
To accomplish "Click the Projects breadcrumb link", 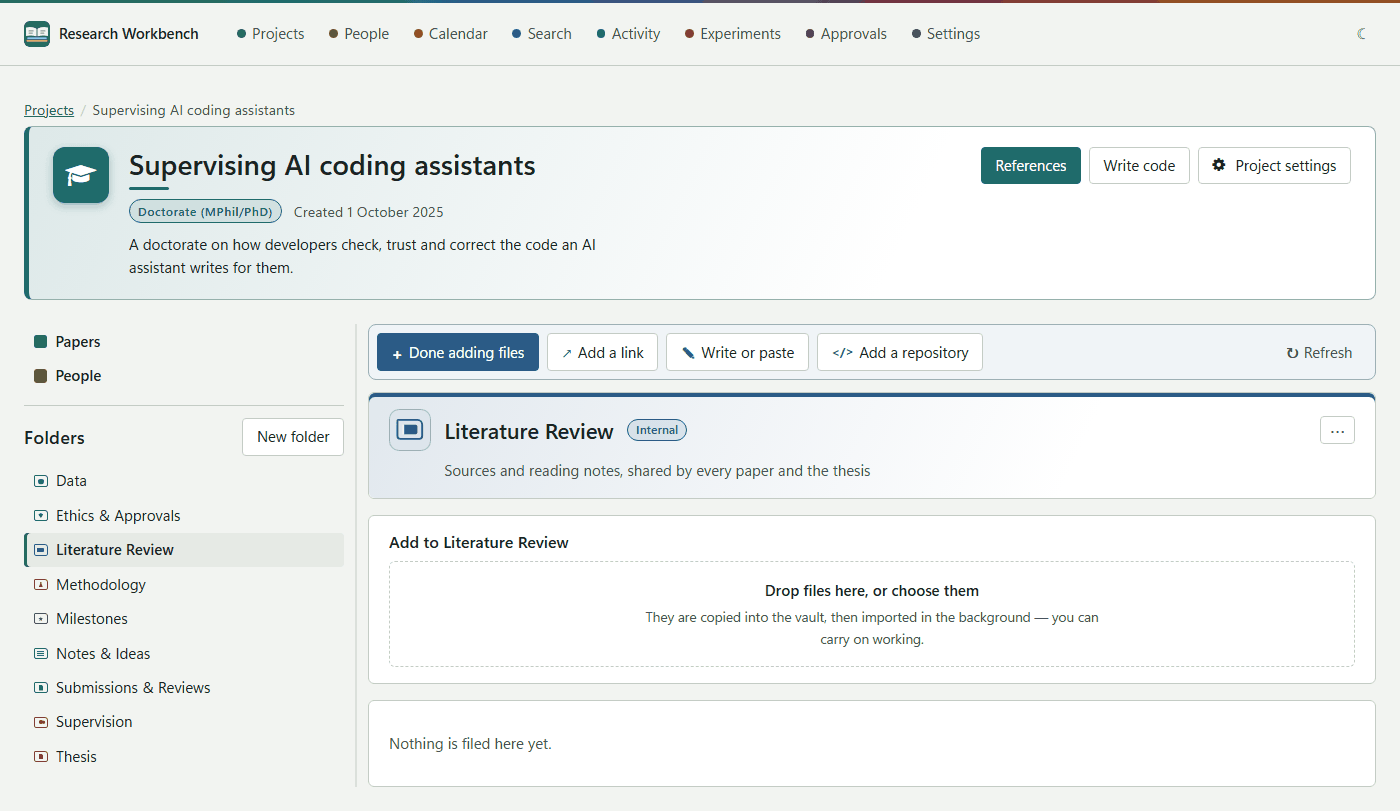I will click(49, 110).
